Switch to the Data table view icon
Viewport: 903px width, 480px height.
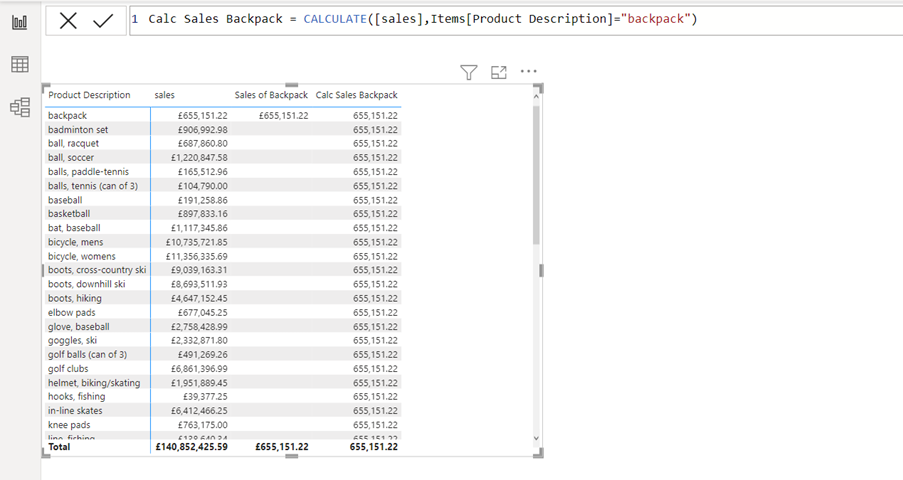click(x=20, y=65)
